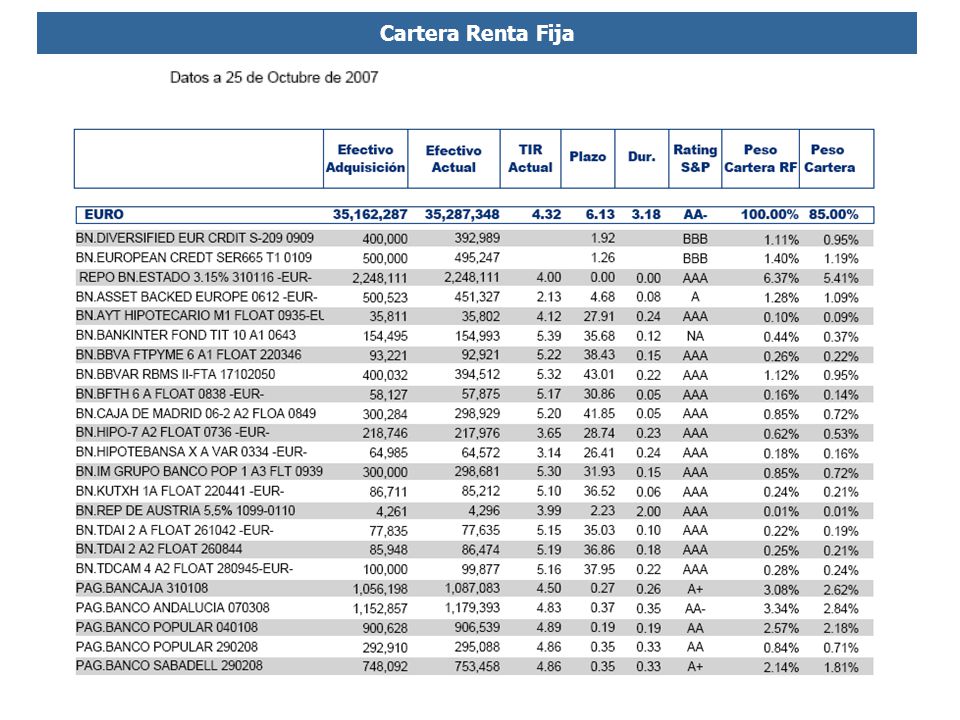Image resolution: width=960 pixels, height=720 pixels.
Task: Click the 'TIR Actual' column header
Action: [530, 159]
